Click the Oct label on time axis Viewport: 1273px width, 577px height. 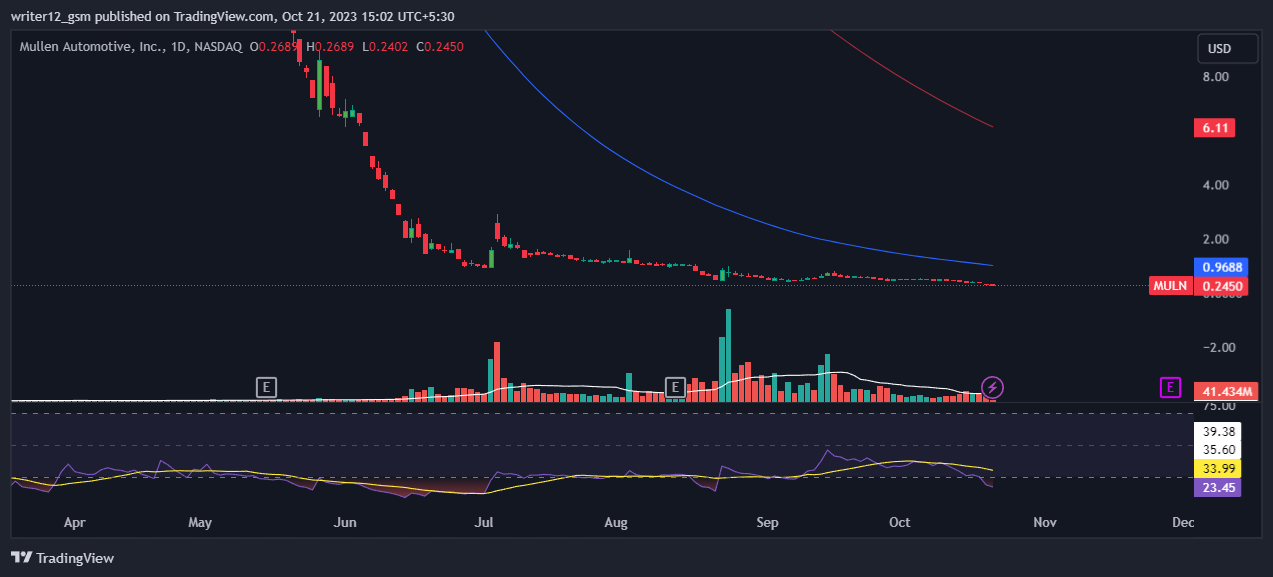[x=900, y=522]
